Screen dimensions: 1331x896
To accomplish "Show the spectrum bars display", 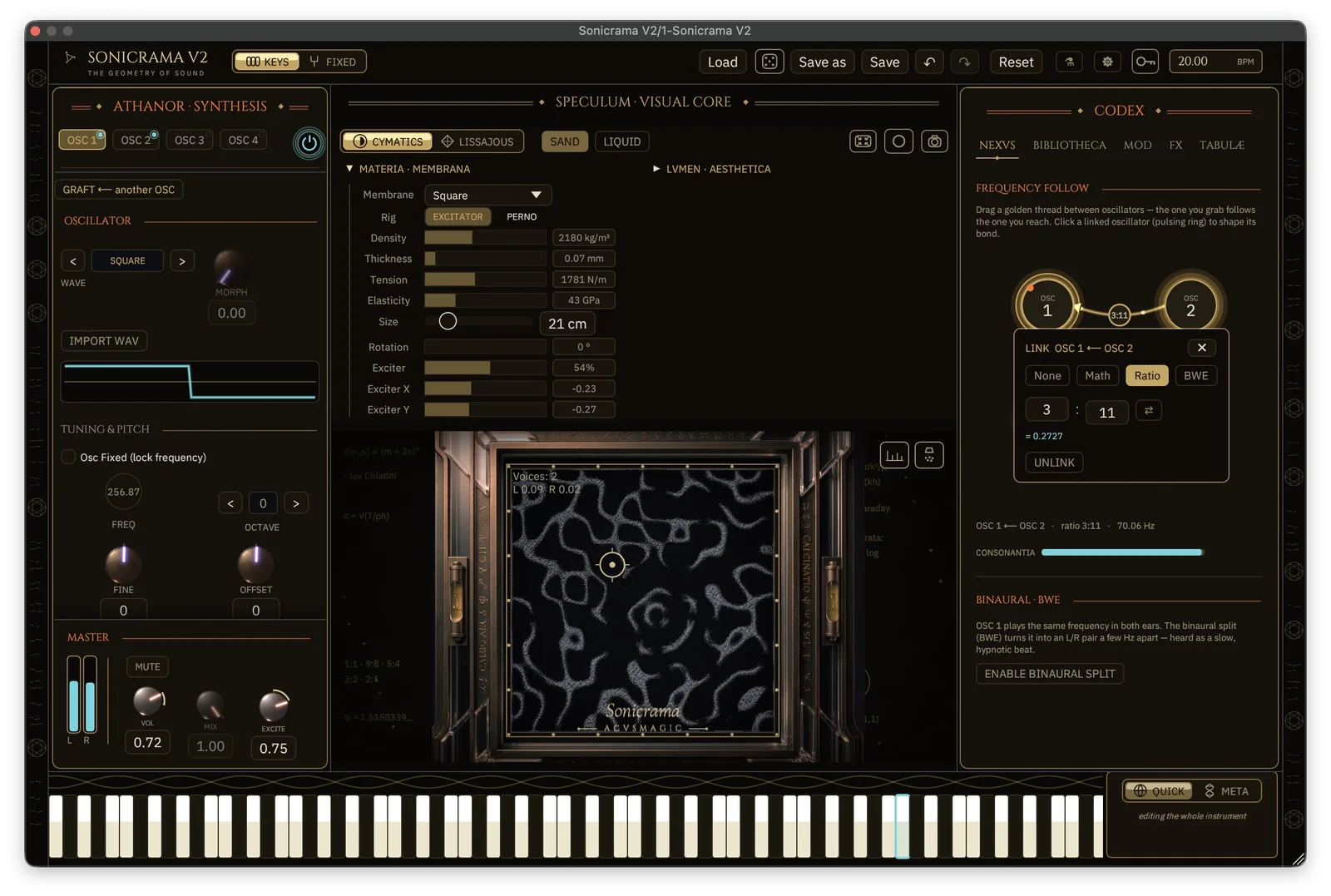I will [894, 455].
